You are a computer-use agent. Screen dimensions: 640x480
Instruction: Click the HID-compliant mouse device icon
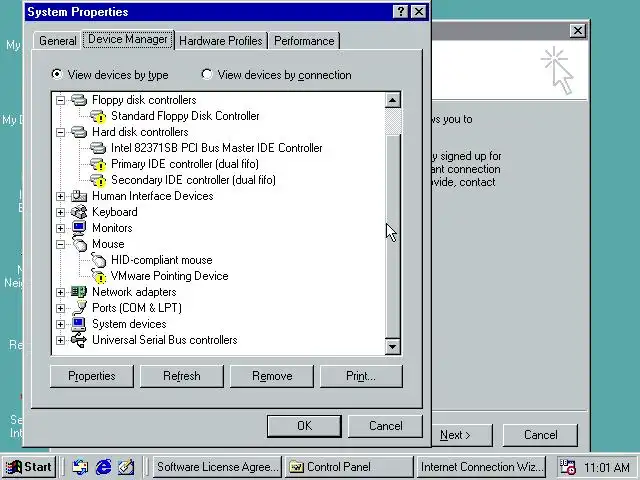[98, 260]
